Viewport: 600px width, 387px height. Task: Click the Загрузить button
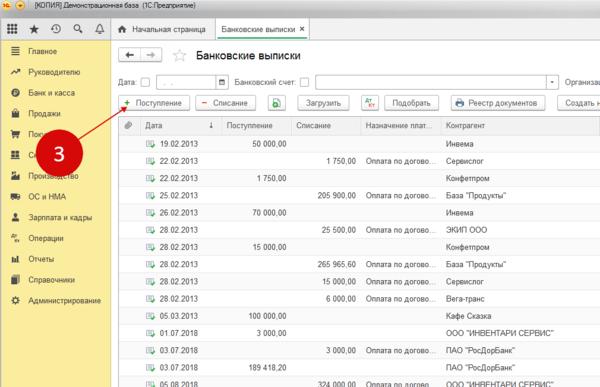(323, 103)
